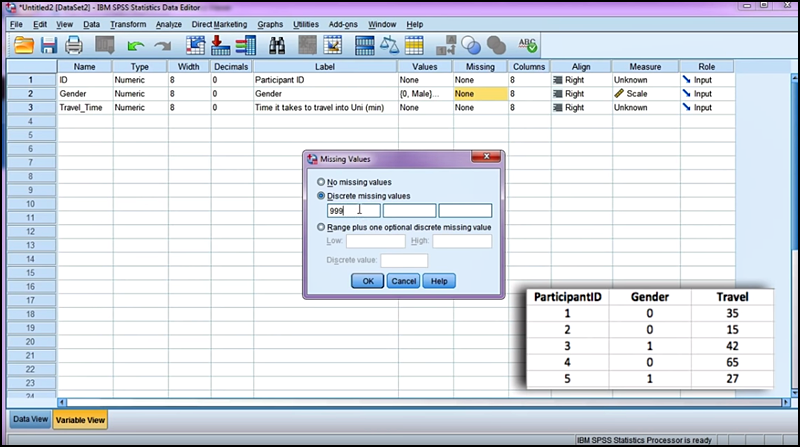
Task: Click the Discrete value input field
Action: (x=404, y=260)
